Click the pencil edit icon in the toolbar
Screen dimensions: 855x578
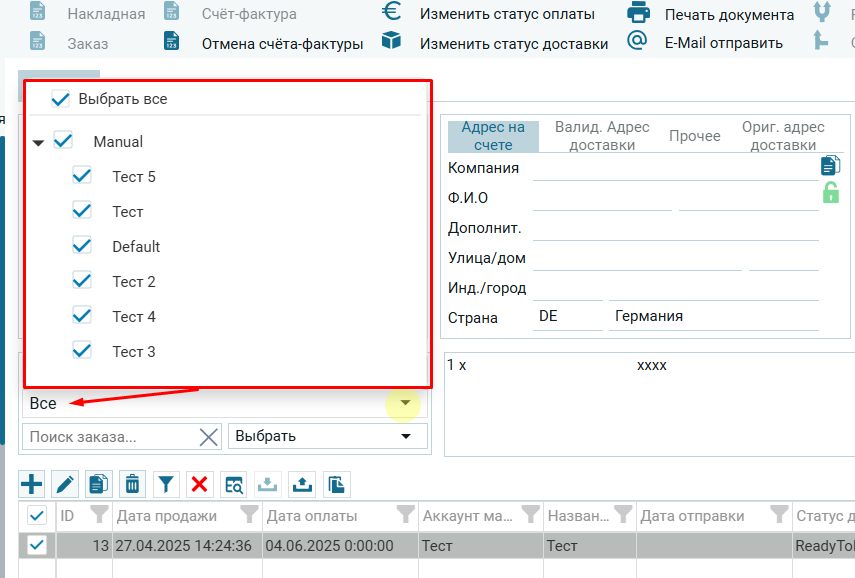click(65, 484)
